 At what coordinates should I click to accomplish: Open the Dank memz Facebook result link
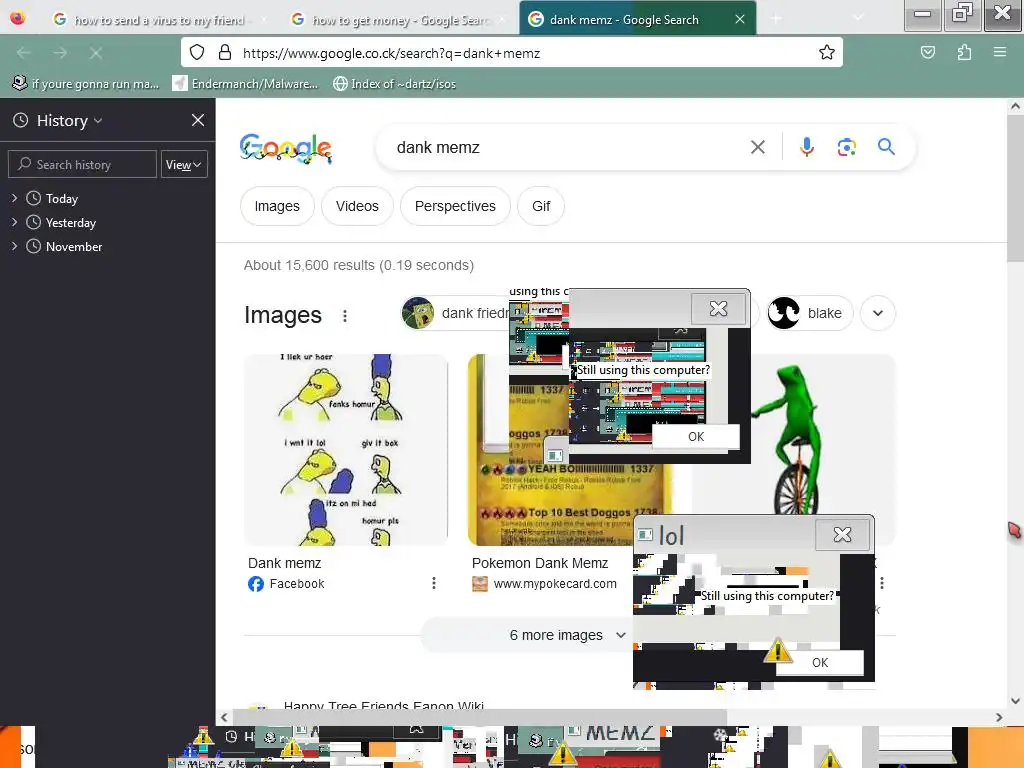coord(285,563)
